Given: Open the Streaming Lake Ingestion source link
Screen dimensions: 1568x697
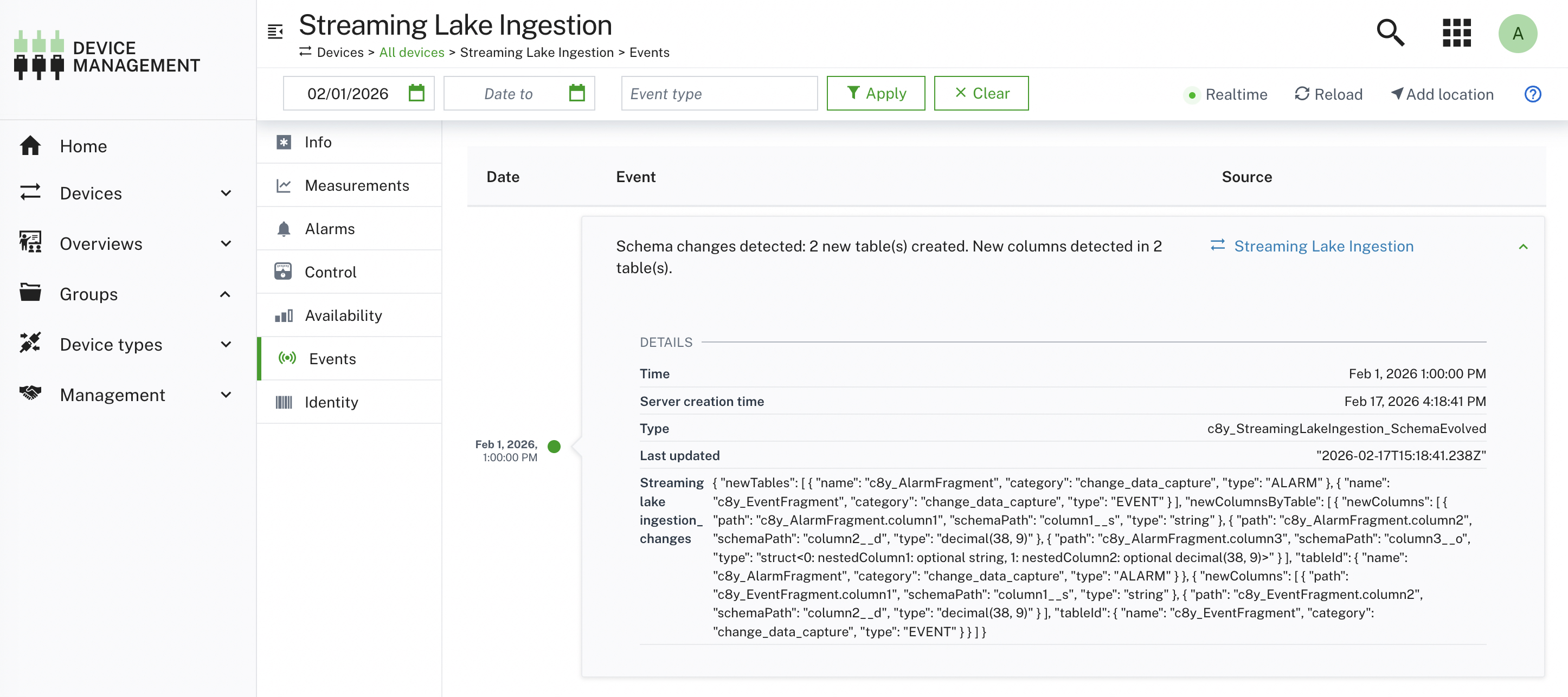Looking at the screenshot, I should tap(1323, 246).
